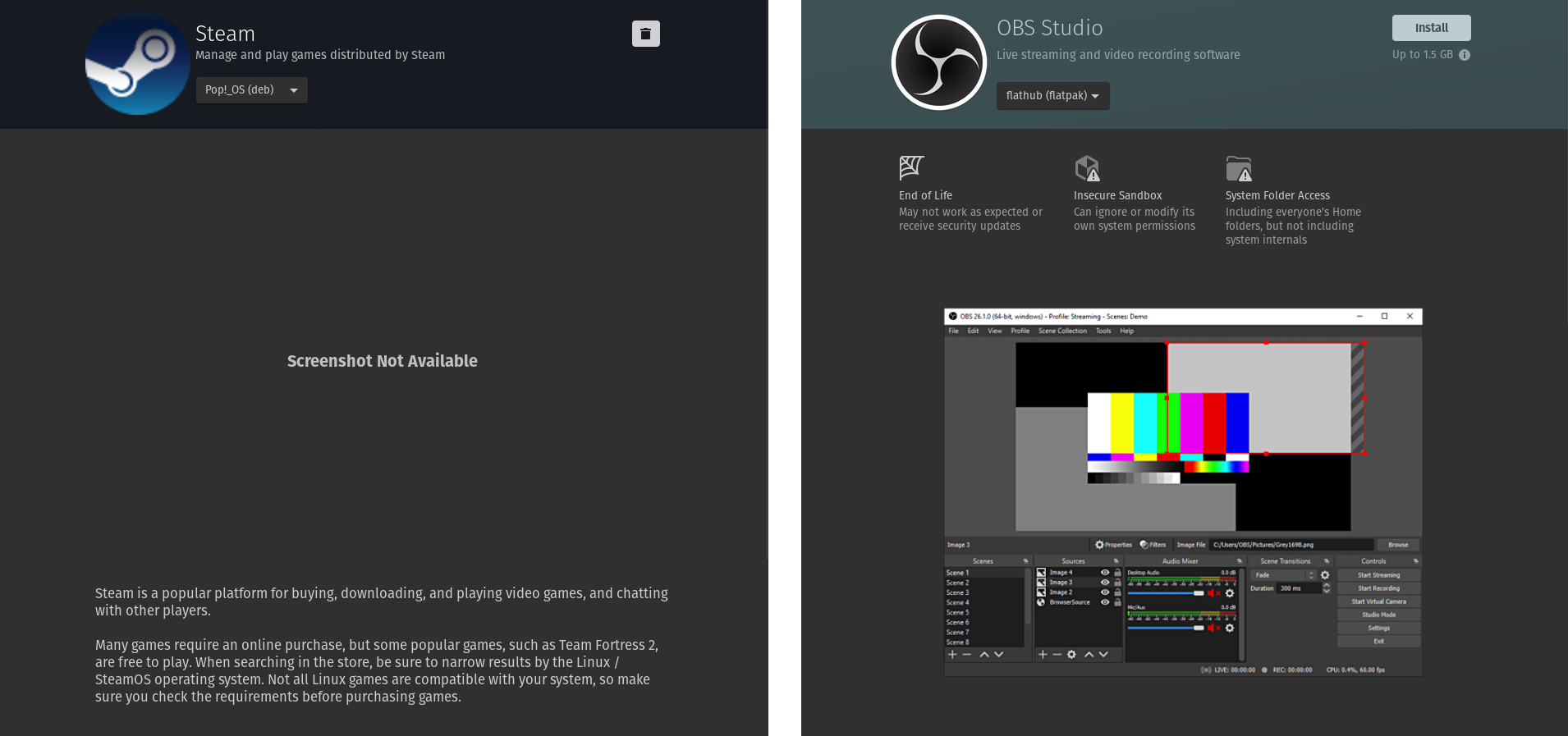
Task: Open the flathub (flatpak) source dropdown
Action: point(1052,96)
